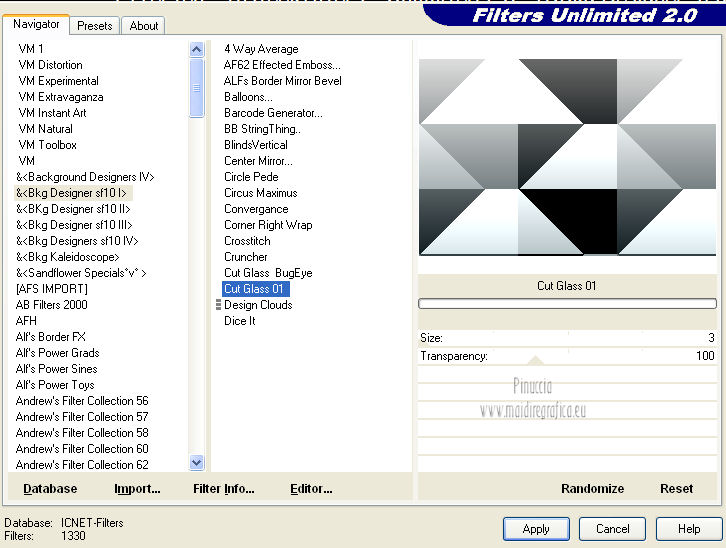
Task: Choose BlindsVertical filter
Action: [x=256, y=145]
